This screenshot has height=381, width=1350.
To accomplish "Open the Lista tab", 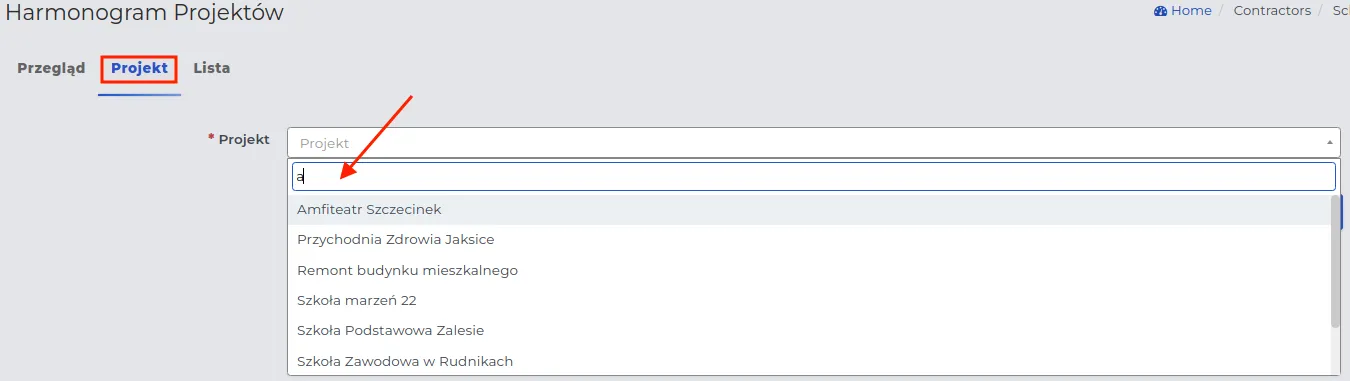I will click(x=212, y=68).
